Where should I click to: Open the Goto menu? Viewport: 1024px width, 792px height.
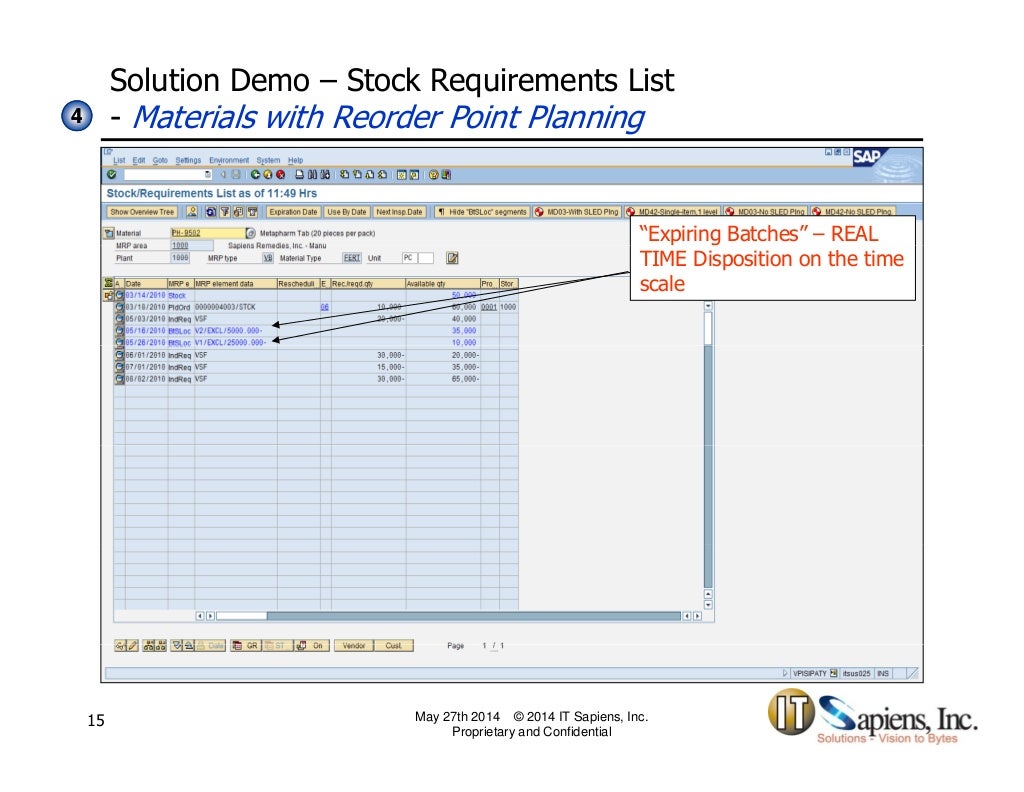tap(160, 160)
